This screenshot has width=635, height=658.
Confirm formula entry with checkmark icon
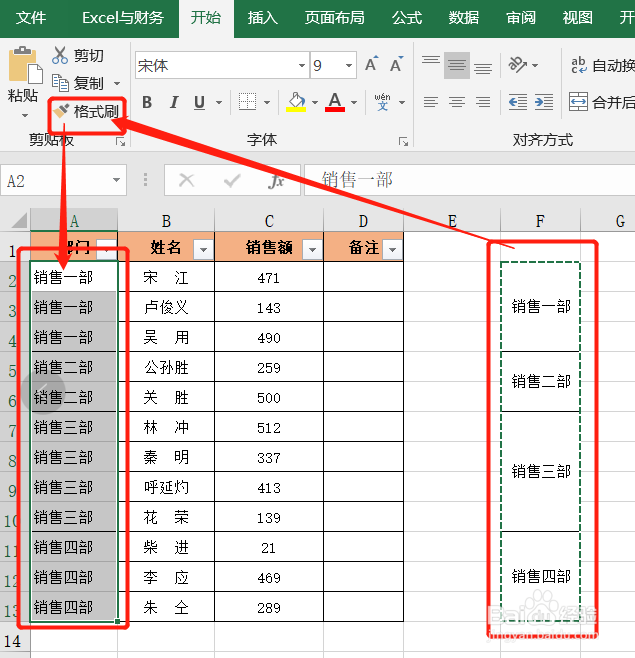[232, 181]
